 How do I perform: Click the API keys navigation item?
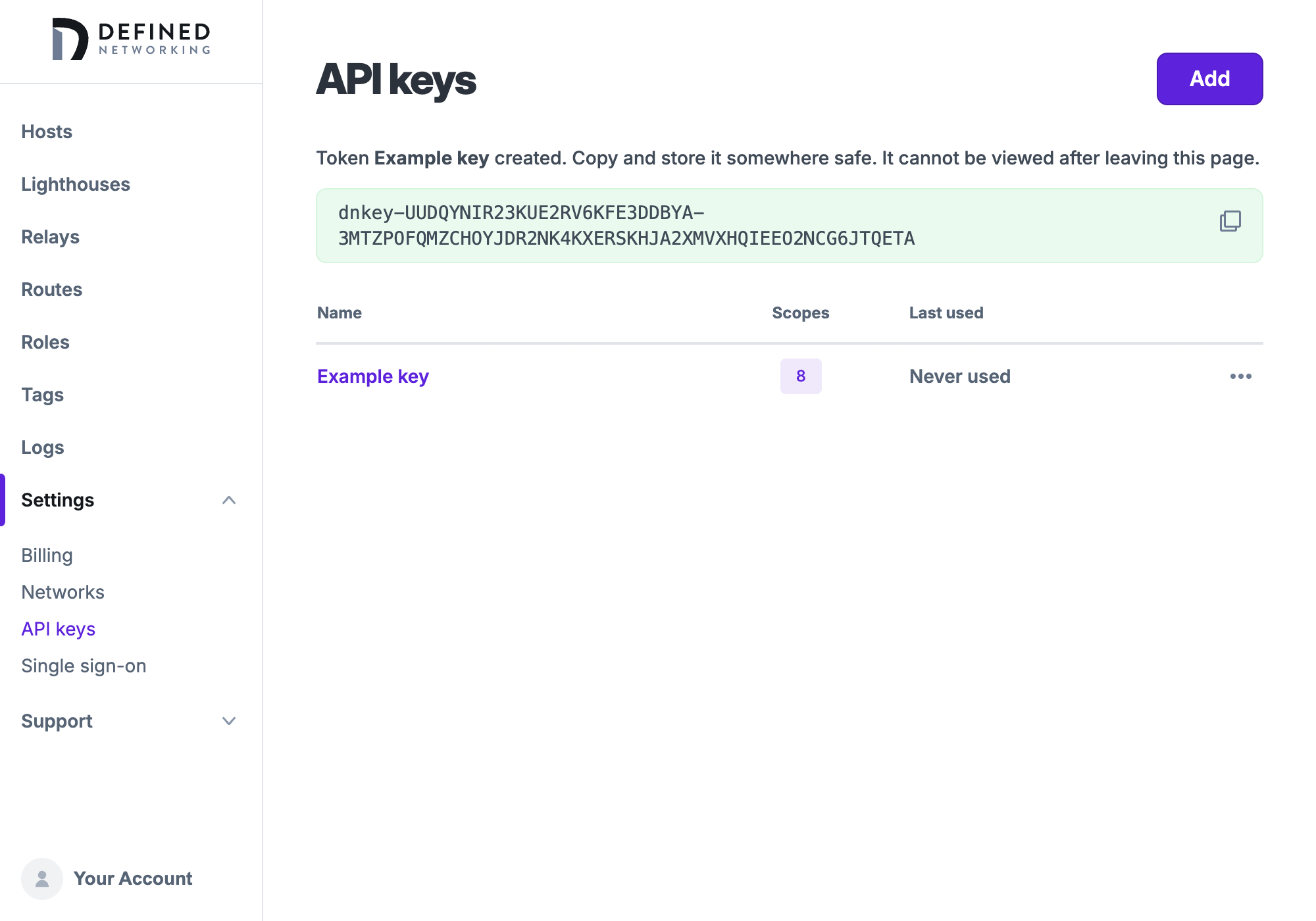pyautogui.click(x=58, y=628)
